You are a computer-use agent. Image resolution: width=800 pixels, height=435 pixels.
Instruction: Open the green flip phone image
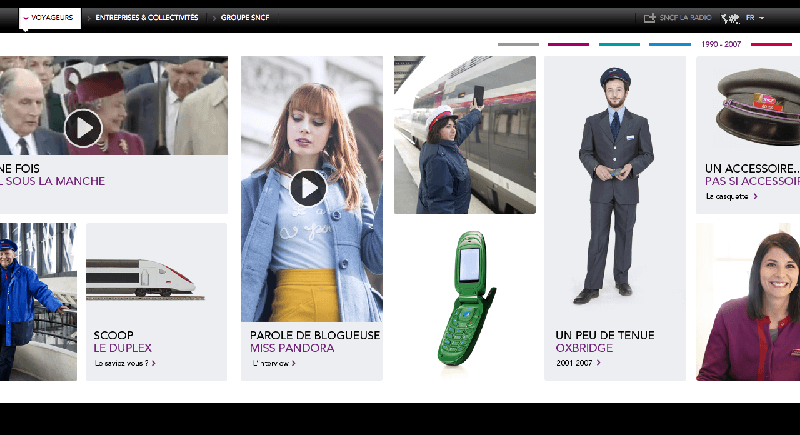(x=467, y=298)
